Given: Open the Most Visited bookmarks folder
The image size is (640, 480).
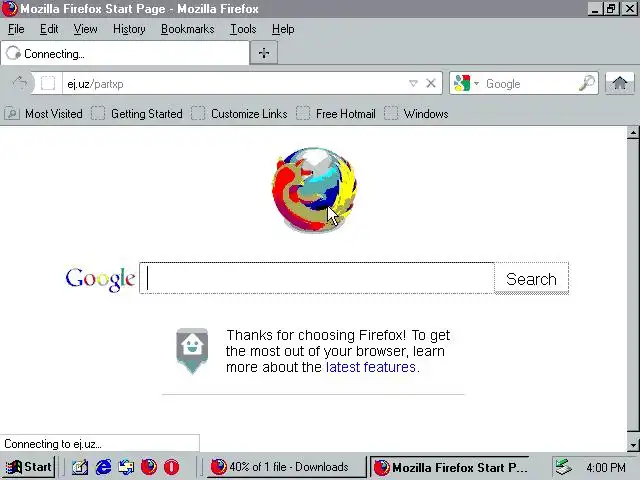Looking at the screenshot, I should [43, 113].
